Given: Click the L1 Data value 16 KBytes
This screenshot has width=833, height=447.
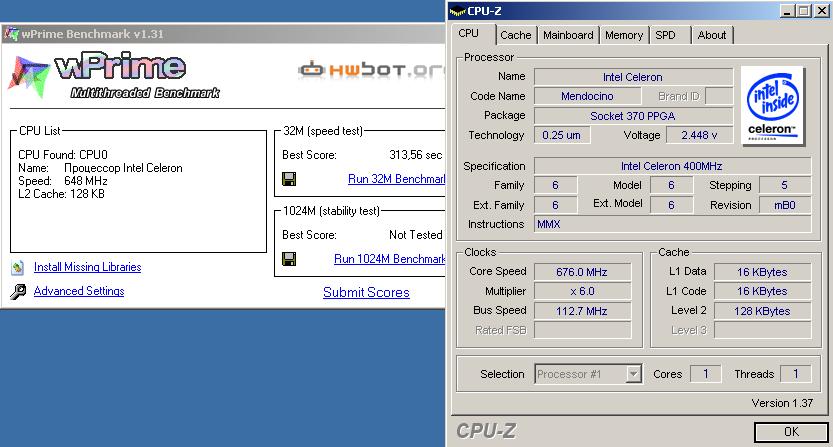Looking at the screenshot, I should [x=762, y=272].
